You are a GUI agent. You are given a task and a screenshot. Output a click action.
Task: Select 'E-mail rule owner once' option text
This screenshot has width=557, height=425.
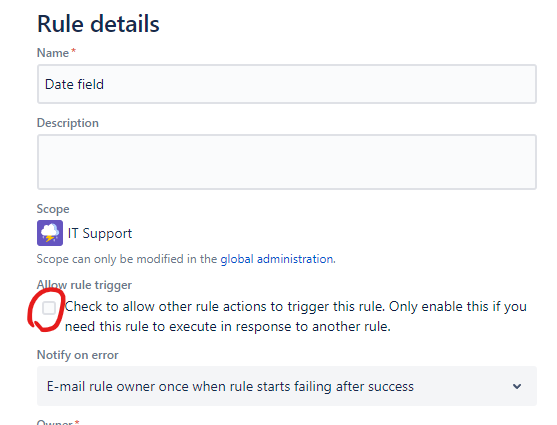coord(230,386)
